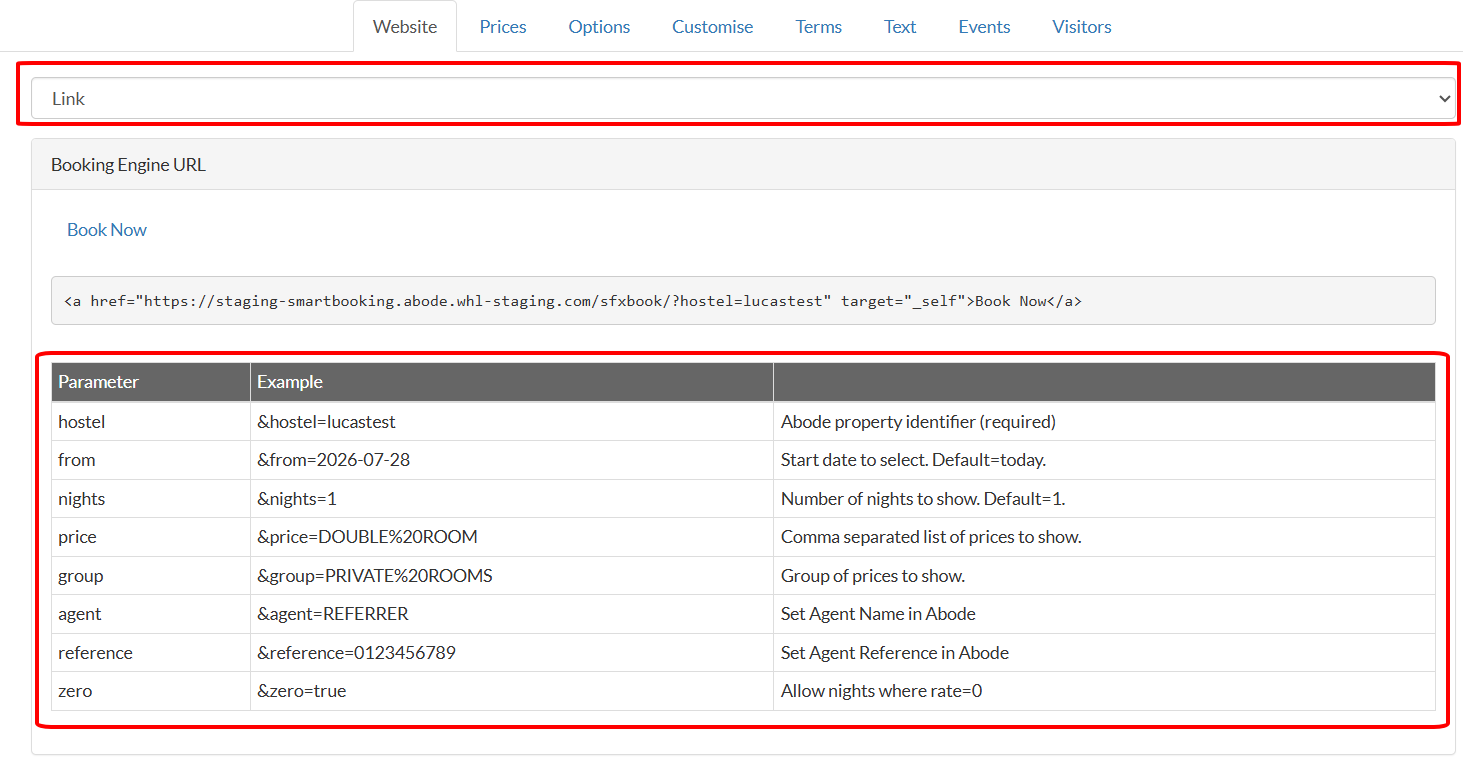Click the &group=PRIVATE%20ROOMS example value

375,576
